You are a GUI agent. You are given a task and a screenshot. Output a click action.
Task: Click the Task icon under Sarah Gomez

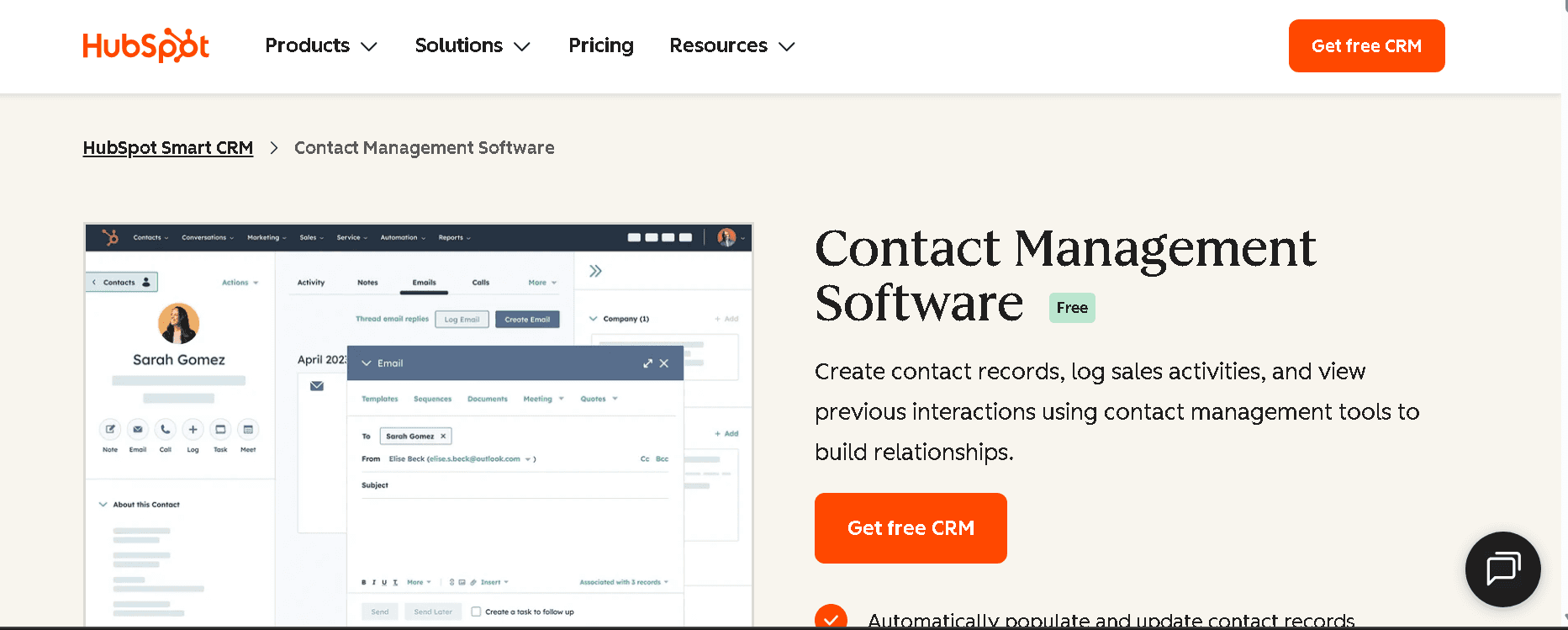click(x=220, y=429)
